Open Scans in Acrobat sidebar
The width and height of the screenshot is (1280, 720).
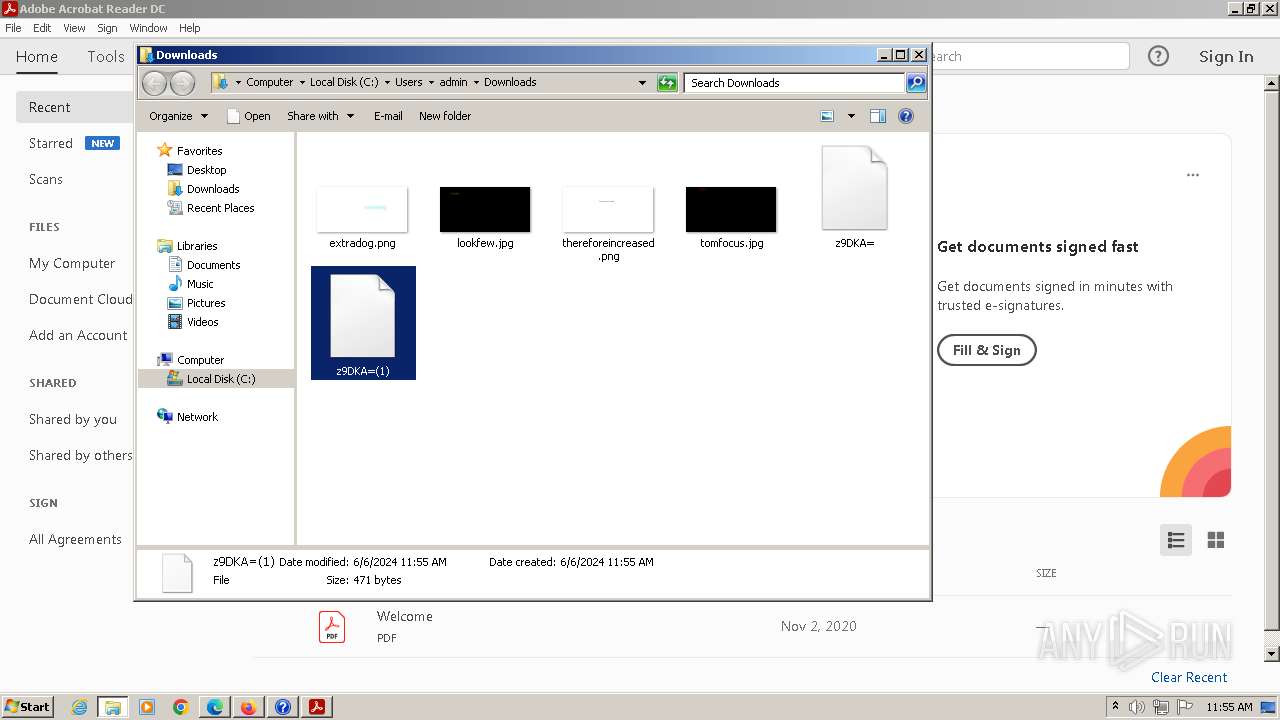tap(46, 179)
